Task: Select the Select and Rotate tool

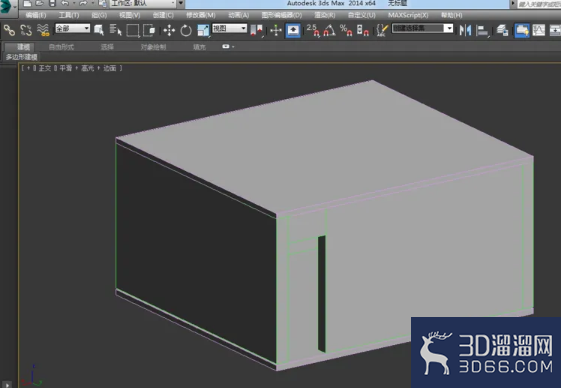Action: point(186,30)
